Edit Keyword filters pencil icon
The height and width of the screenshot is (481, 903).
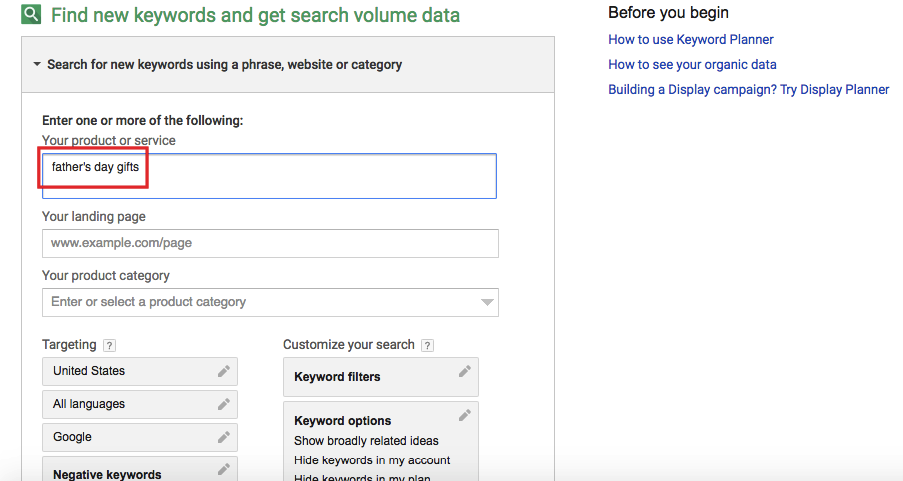(465, 371)
